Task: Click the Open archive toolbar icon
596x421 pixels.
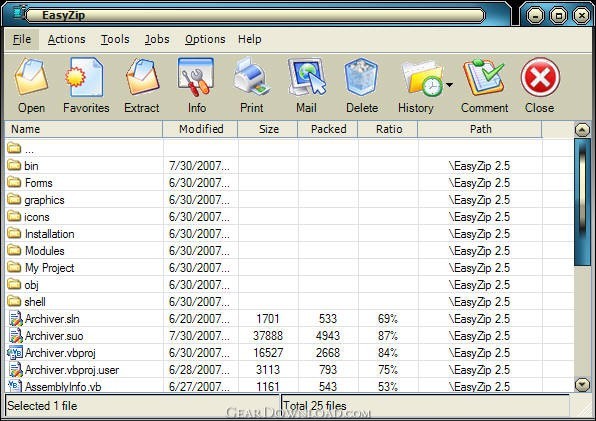Action: [x=31, y=77]
